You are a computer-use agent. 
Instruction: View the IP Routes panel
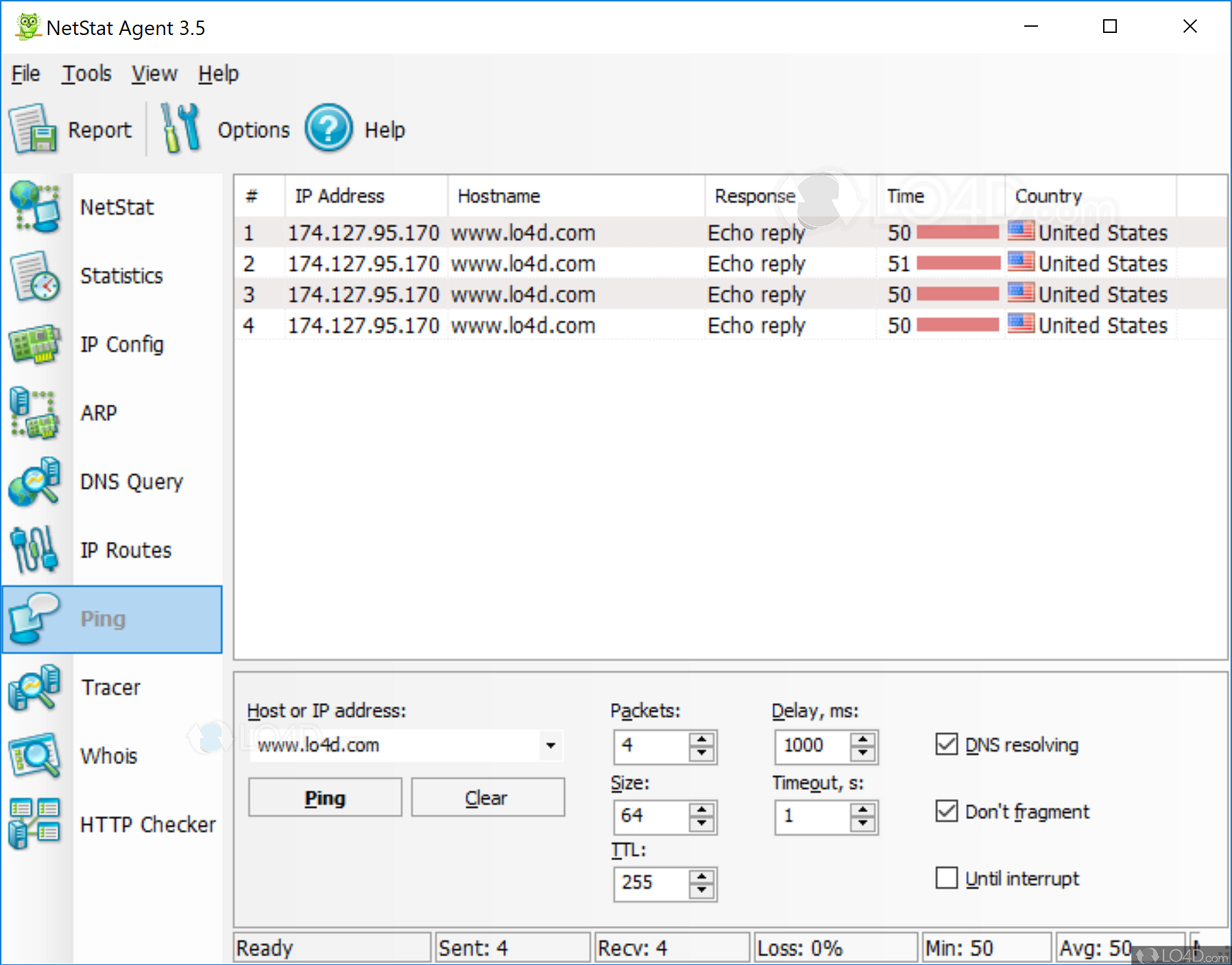pyautogui.click(x=125, y=549)
